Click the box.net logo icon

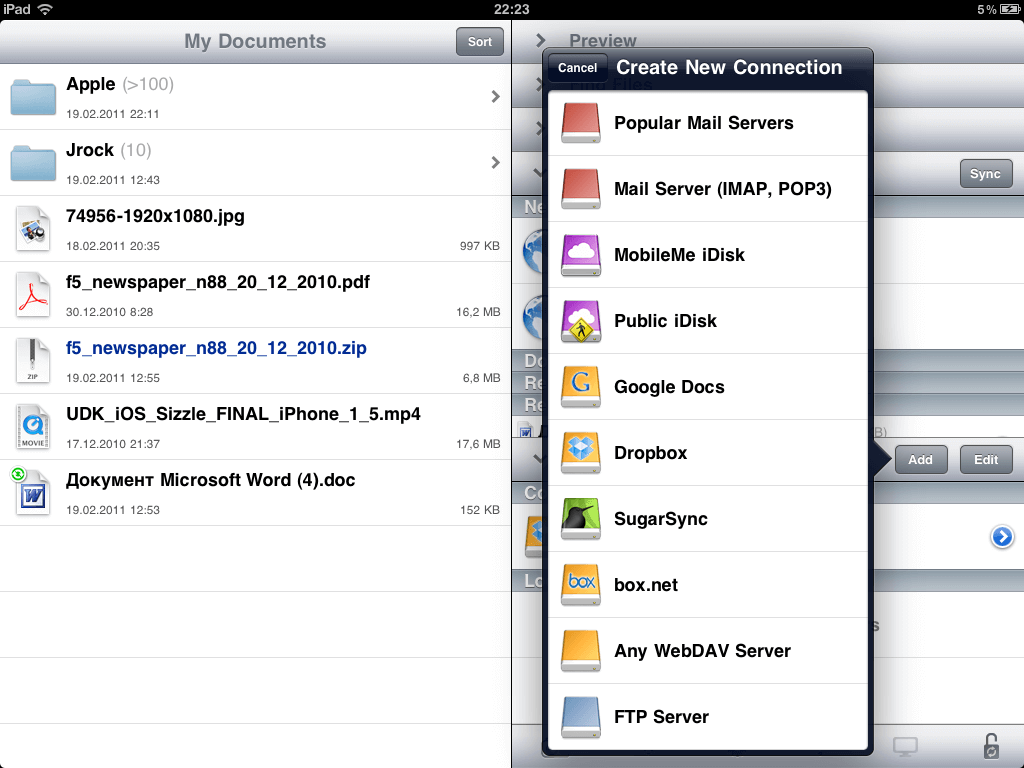tap(581, 584)
